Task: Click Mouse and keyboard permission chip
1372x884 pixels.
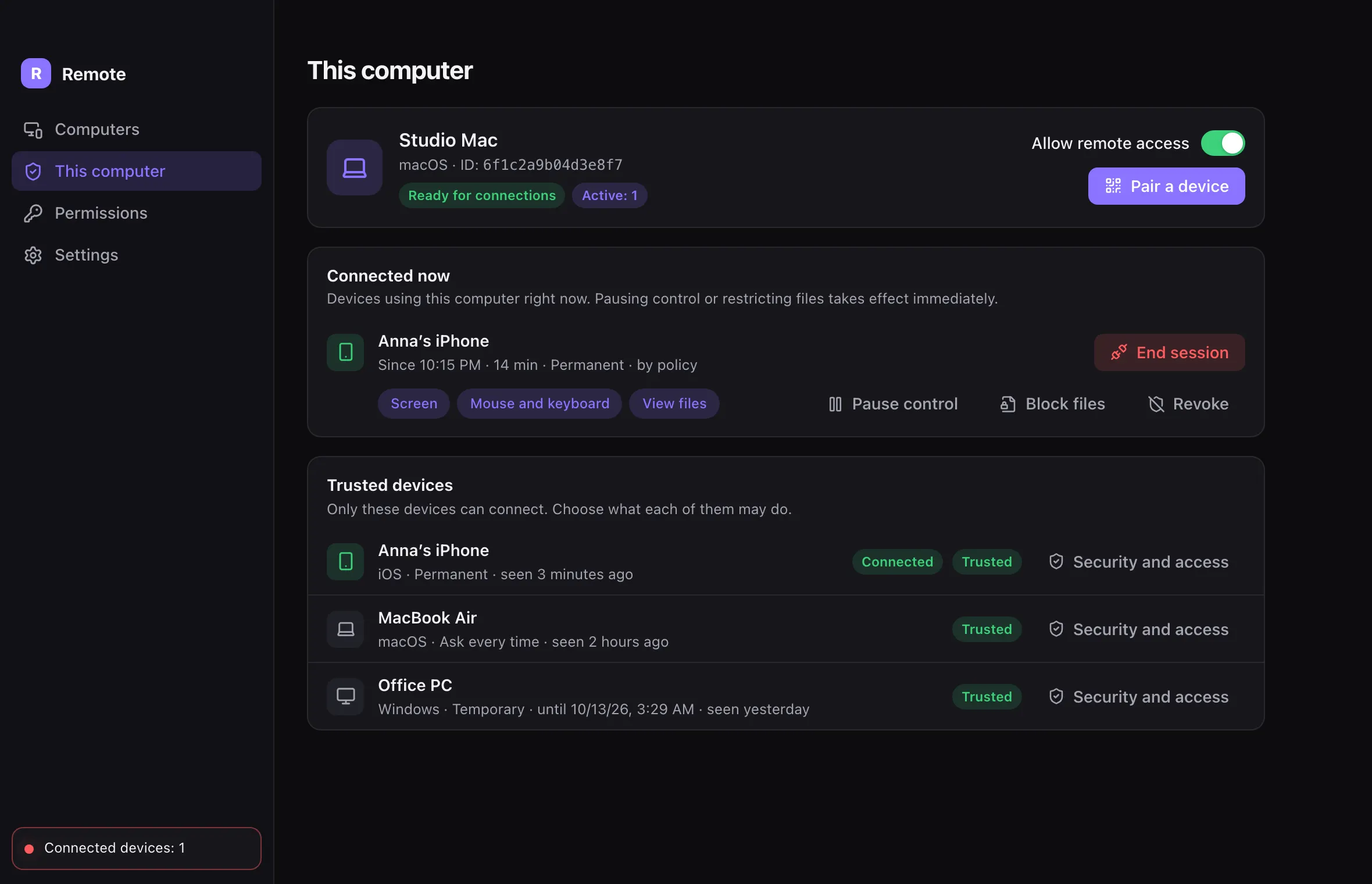Action: pos(539,404)
